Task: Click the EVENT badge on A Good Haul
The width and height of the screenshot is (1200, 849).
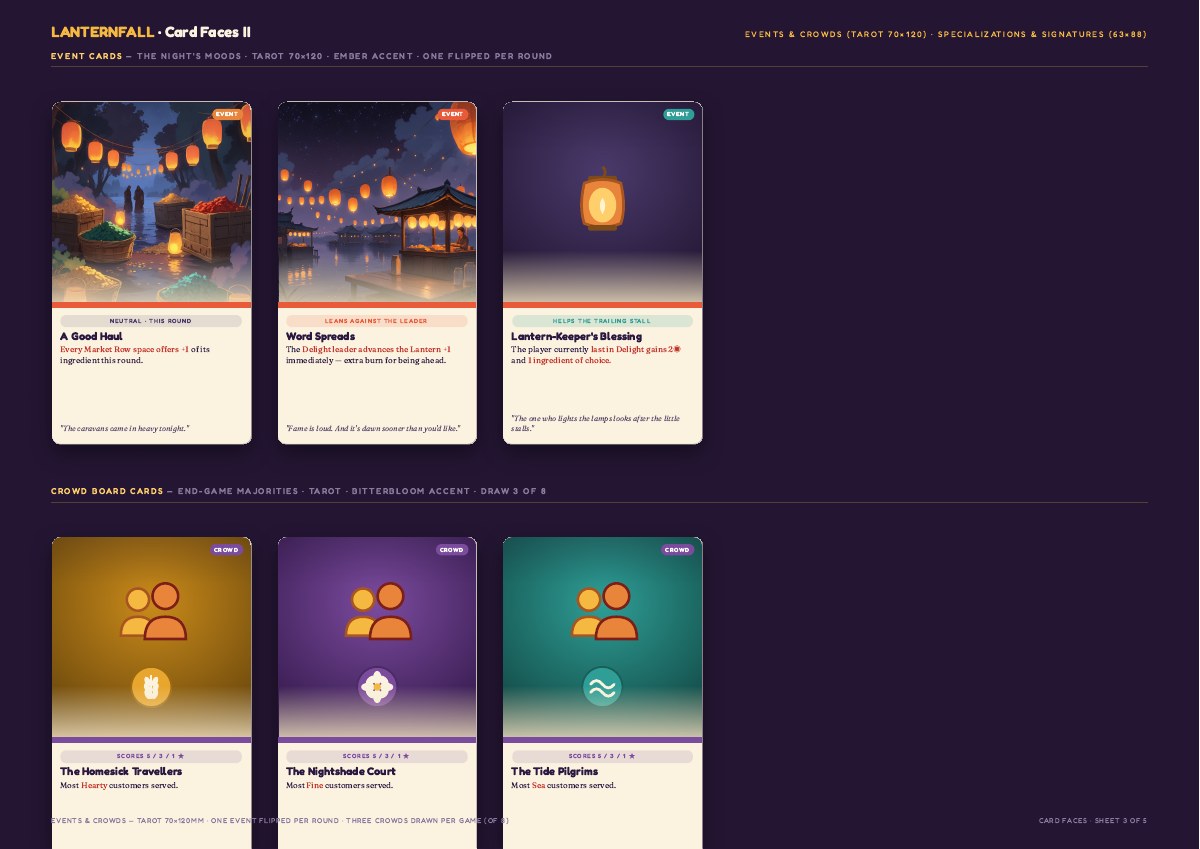Action: click(227, 114)
